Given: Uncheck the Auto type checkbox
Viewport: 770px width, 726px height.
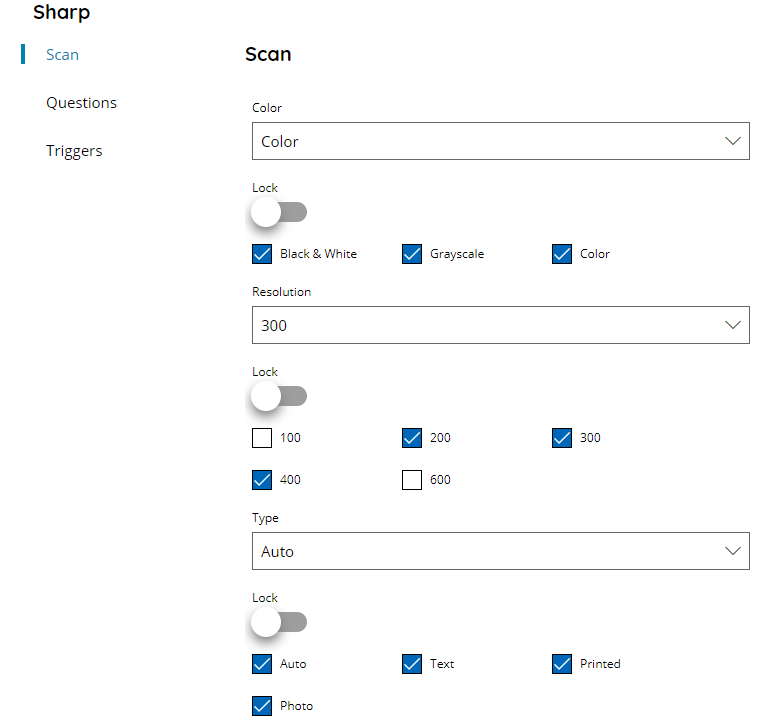Looking at the screenshot, I should point(262,664).
